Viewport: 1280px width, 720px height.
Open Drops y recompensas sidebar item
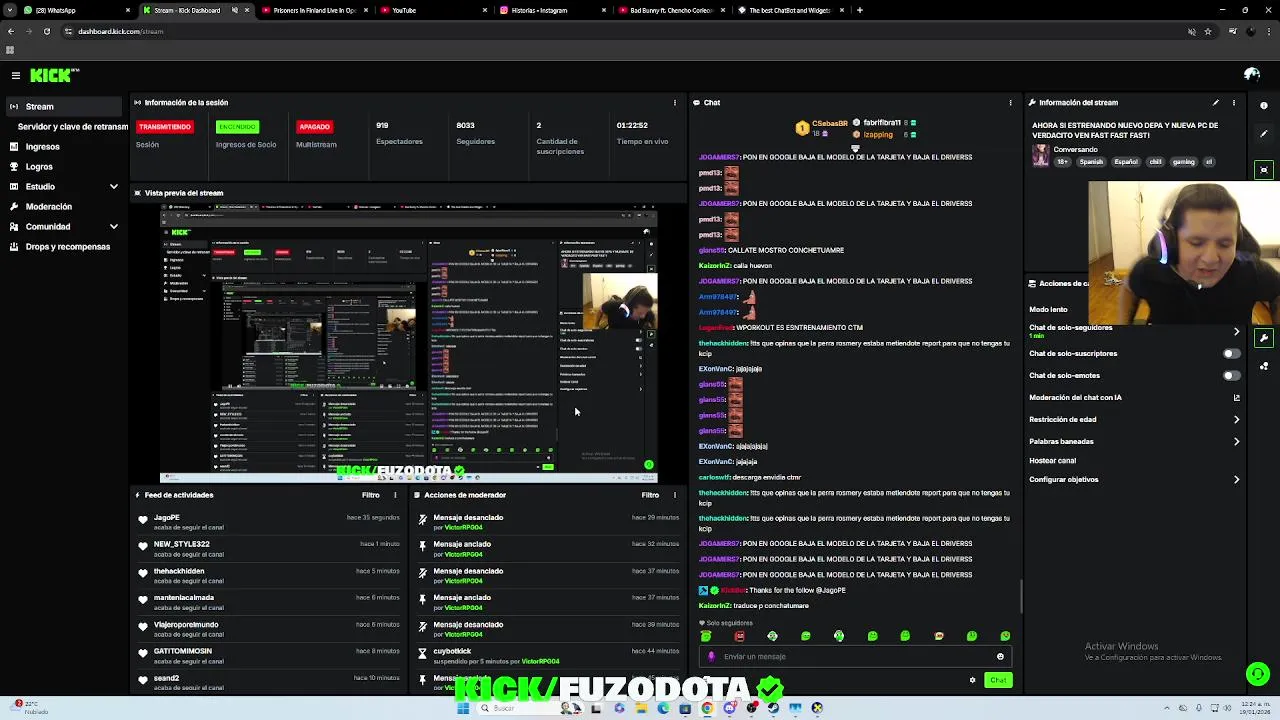(62, 246)
